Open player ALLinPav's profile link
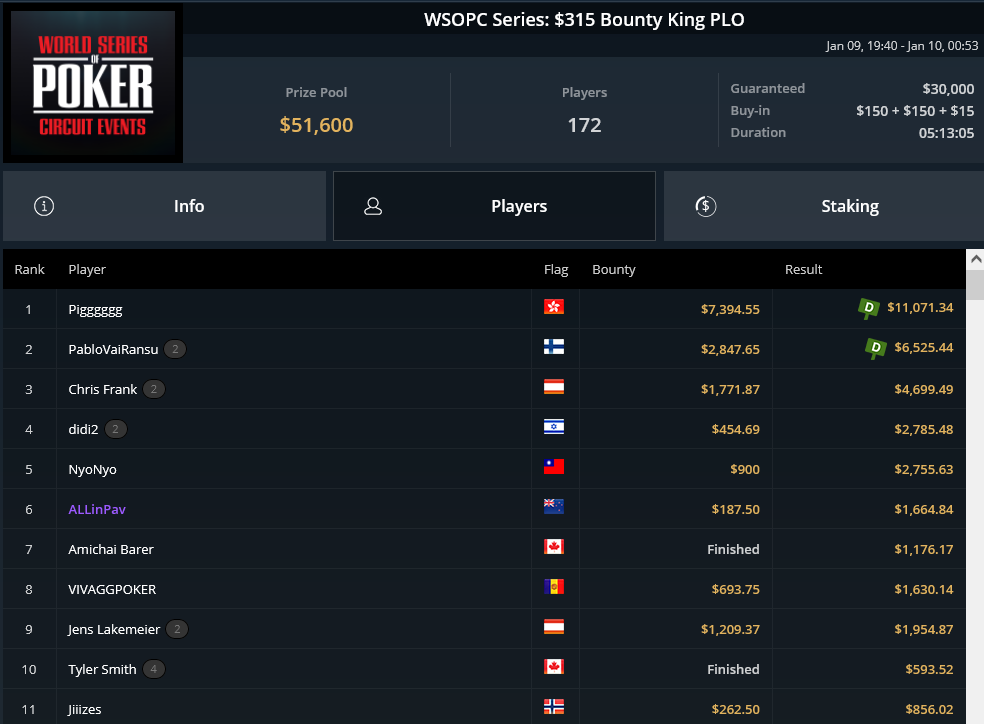984x724 pixels. [97, 509]
